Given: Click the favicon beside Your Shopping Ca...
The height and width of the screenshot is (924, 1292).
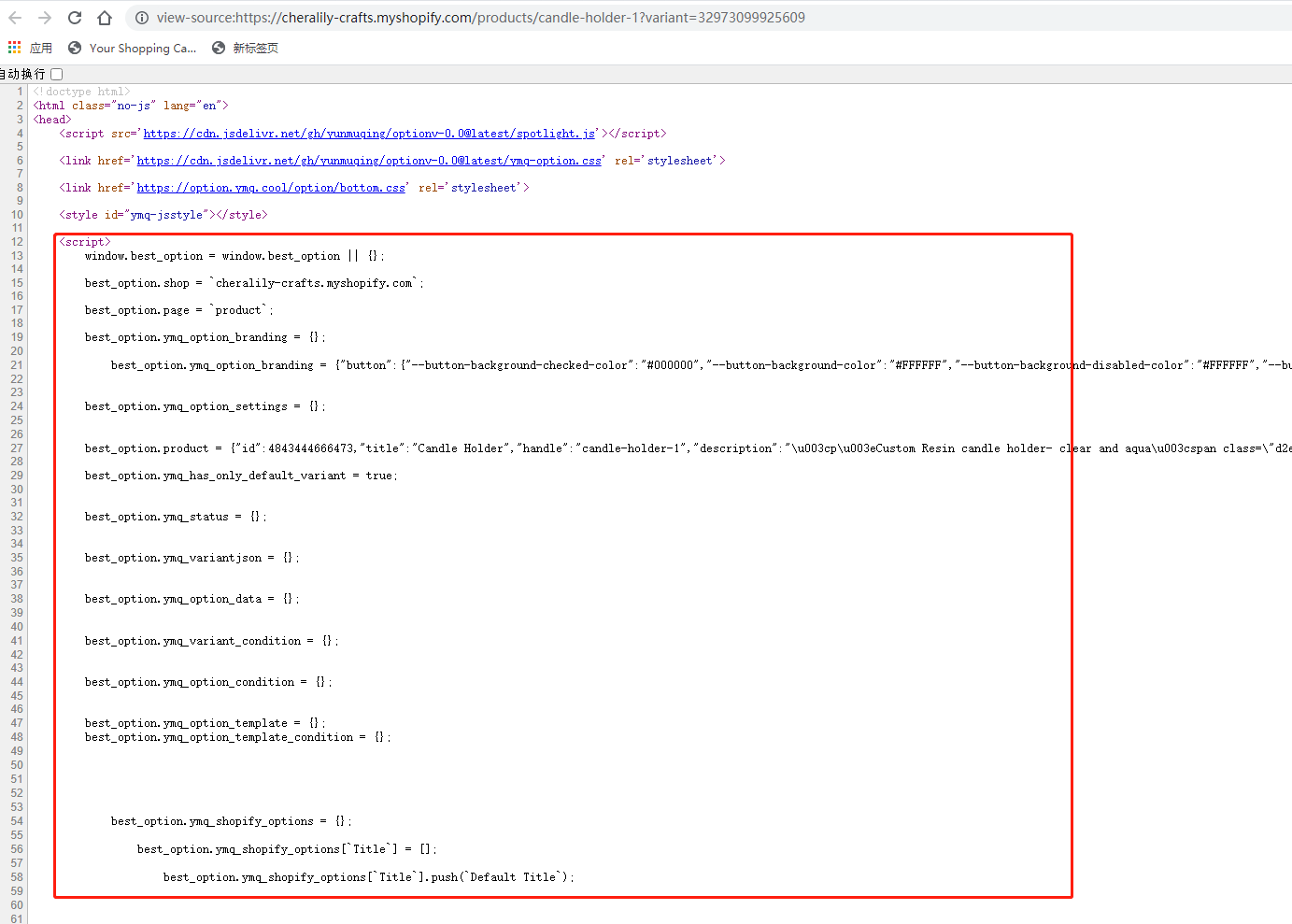Looking at the screenshot, I should [x=74, y=48].
